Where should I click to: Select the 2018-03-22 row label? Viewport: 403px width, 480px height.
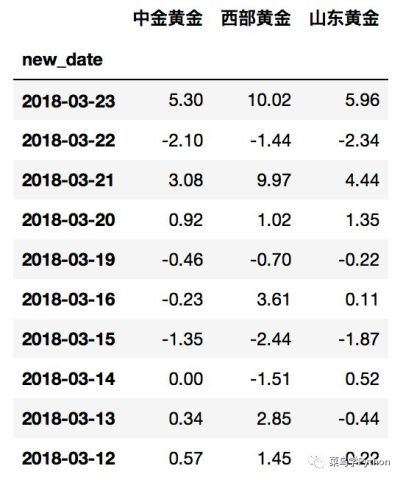pyautogui.click(x=69, y=140)
